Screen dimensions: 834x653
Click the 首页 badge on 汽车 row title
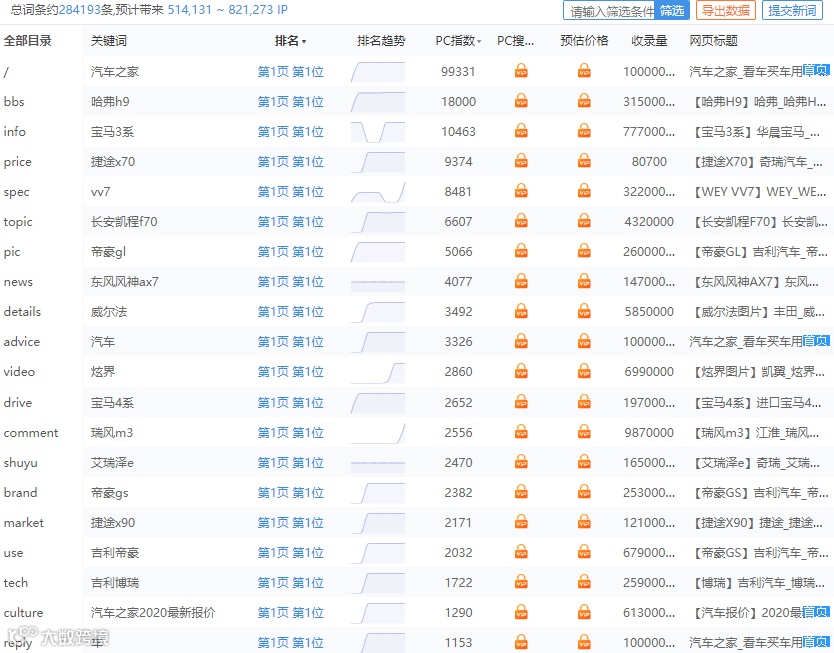pos(816,340)
